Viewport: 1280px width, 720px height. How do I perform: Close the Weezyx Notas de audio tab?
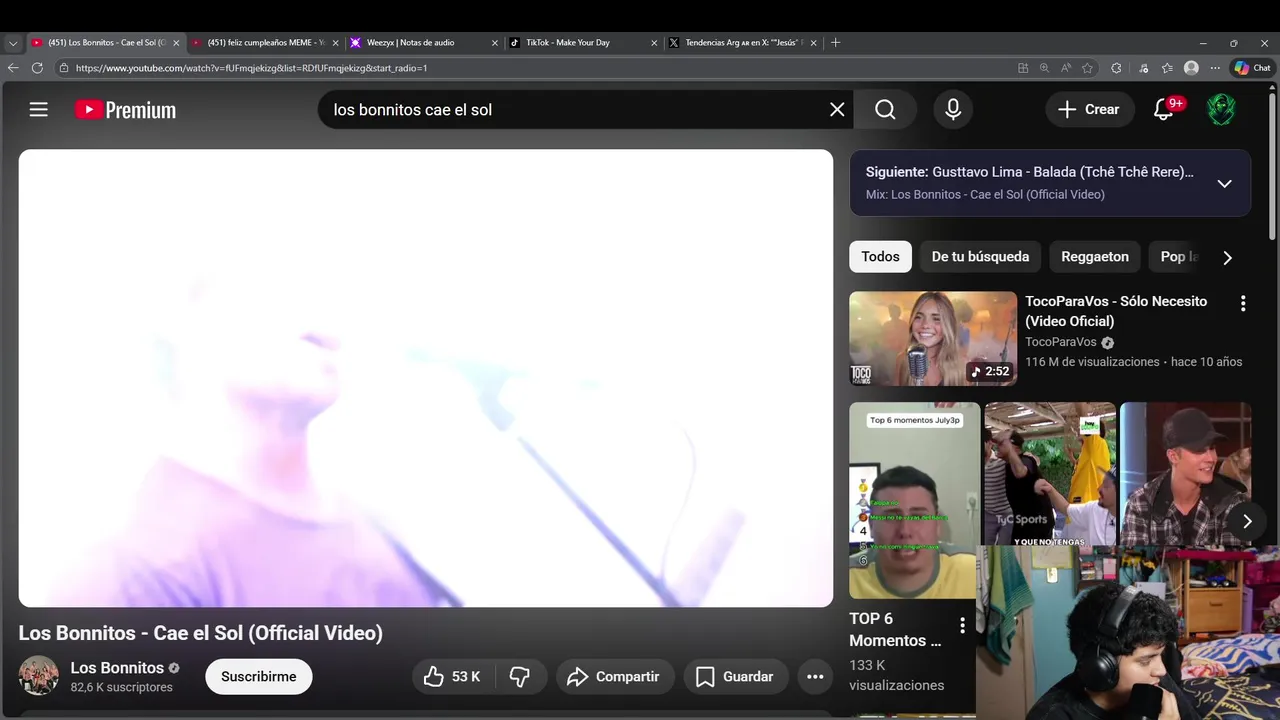495,43
